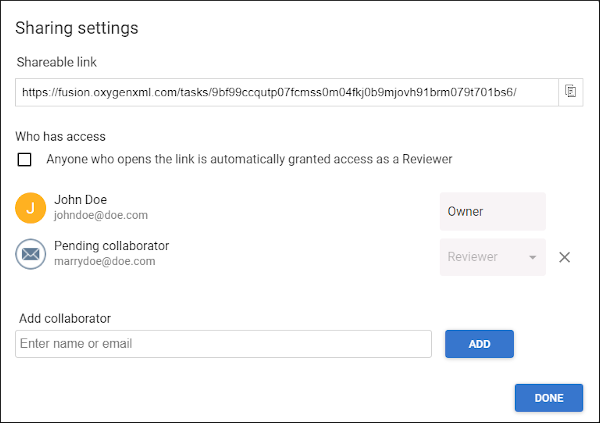The image size is (600, 423).
Task: Click the dropdown arrow next to Reviewer
Action: click(532, 257)
